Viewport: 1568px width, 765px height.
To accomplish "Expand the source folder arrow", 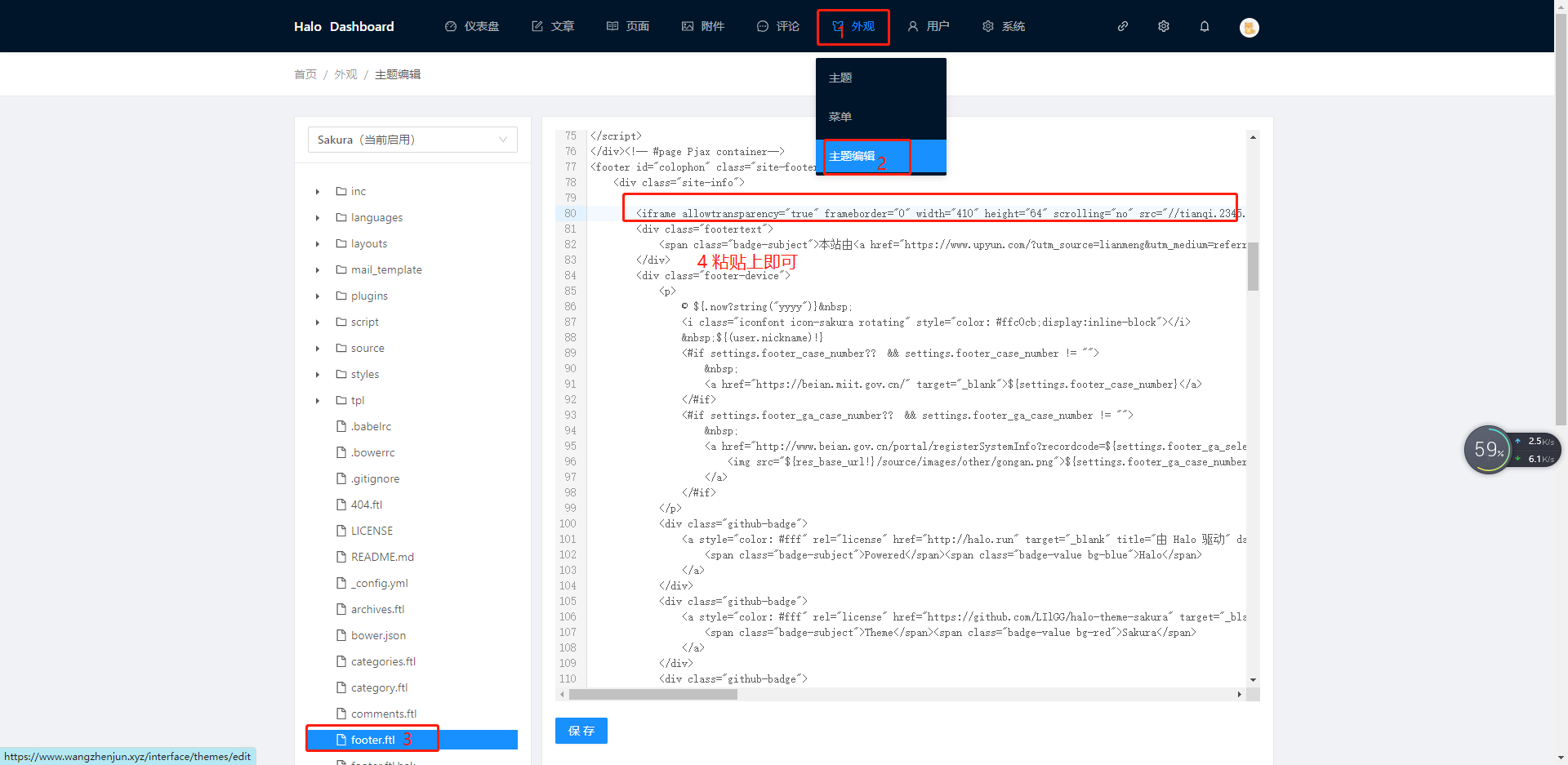I will point(318,349).
